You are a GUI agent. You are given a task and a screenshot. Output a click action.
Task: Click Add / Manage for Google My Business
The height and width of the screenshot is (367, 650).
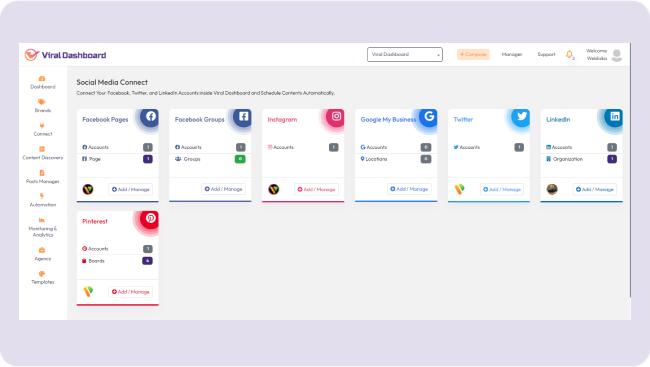click(x=409, y=189)
